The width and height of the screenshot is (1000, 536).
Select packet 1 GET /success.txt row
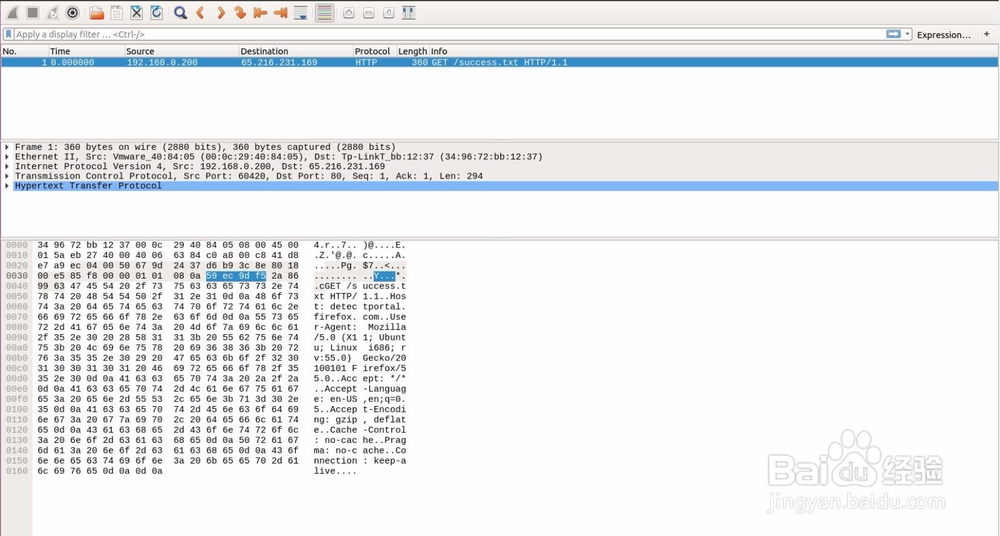click(499, 63)
